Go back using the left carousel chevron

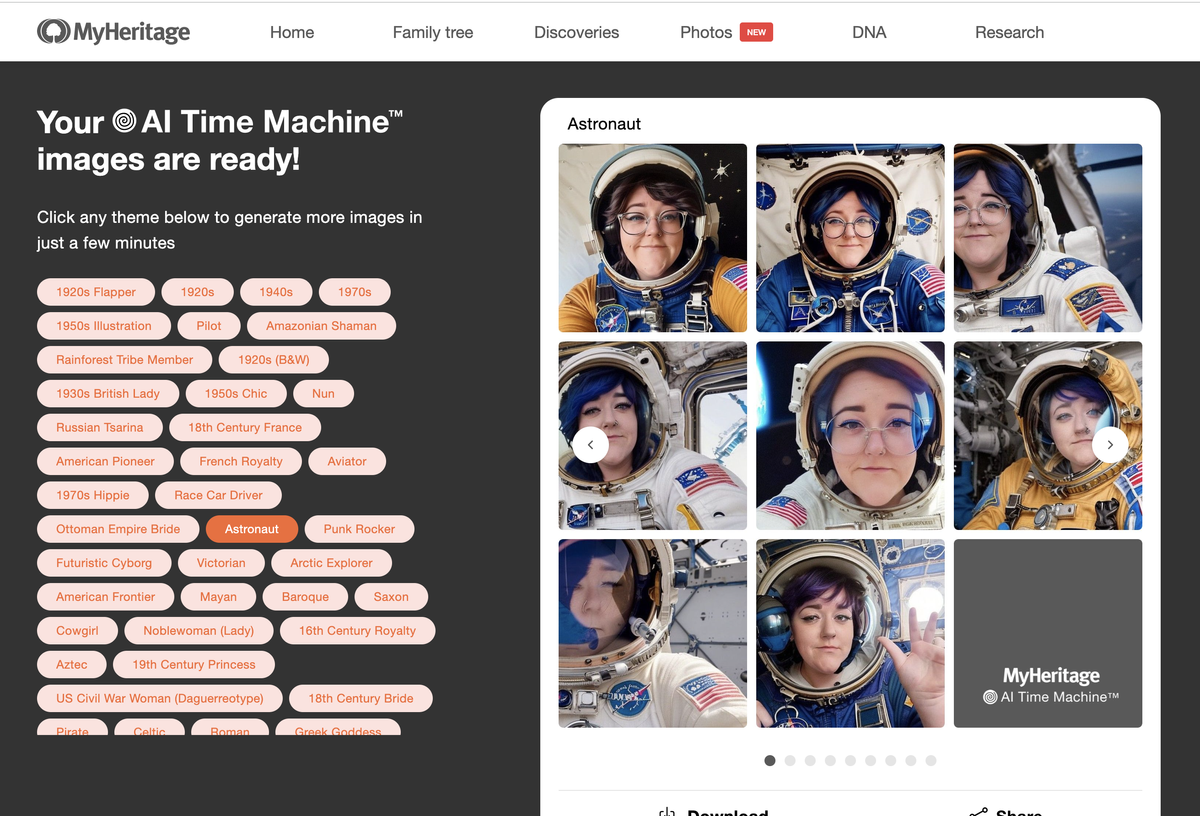[590, 444]
